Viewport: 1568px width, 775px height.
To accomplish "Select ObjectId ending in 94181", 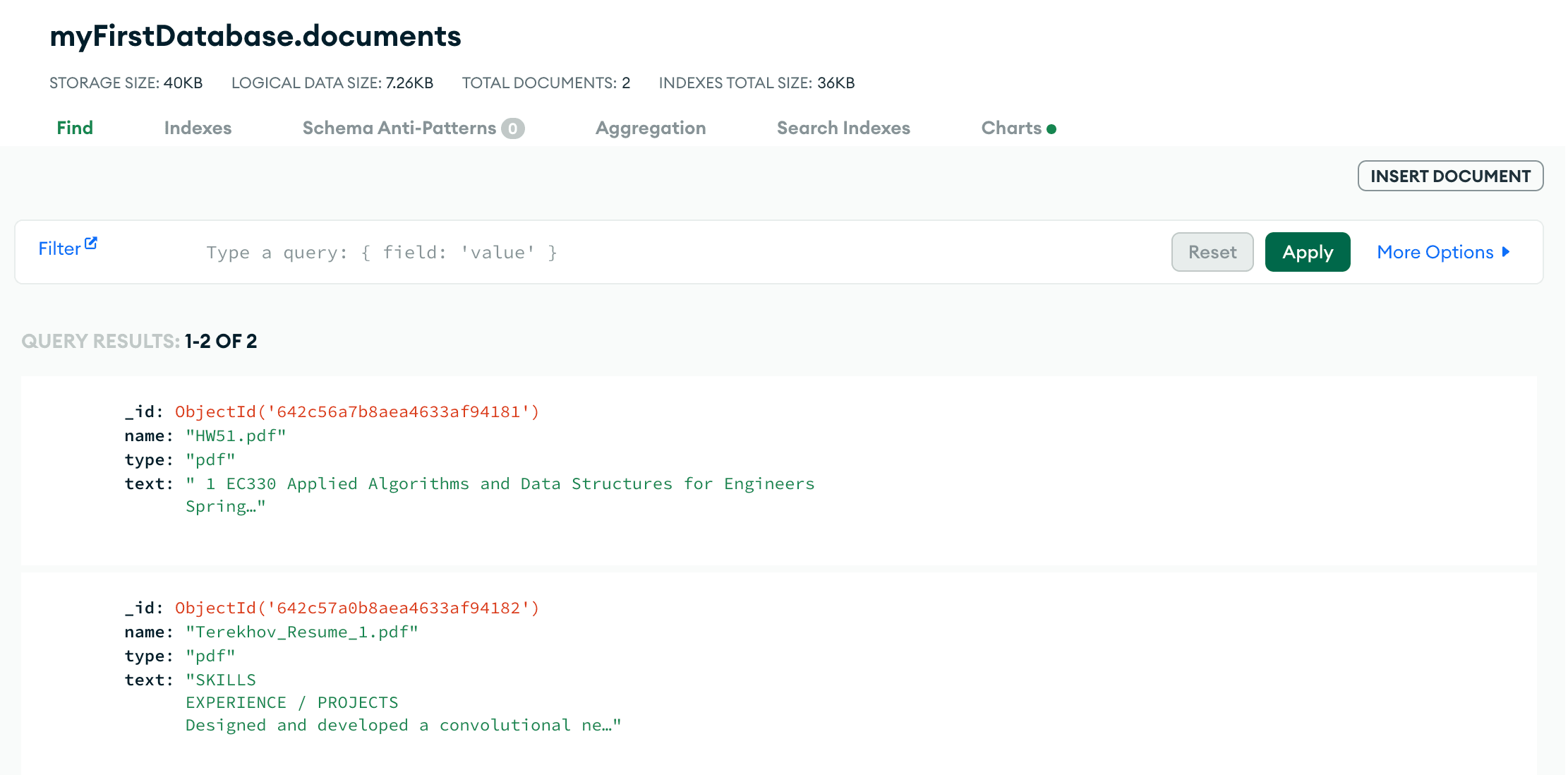I will point(357,411).
